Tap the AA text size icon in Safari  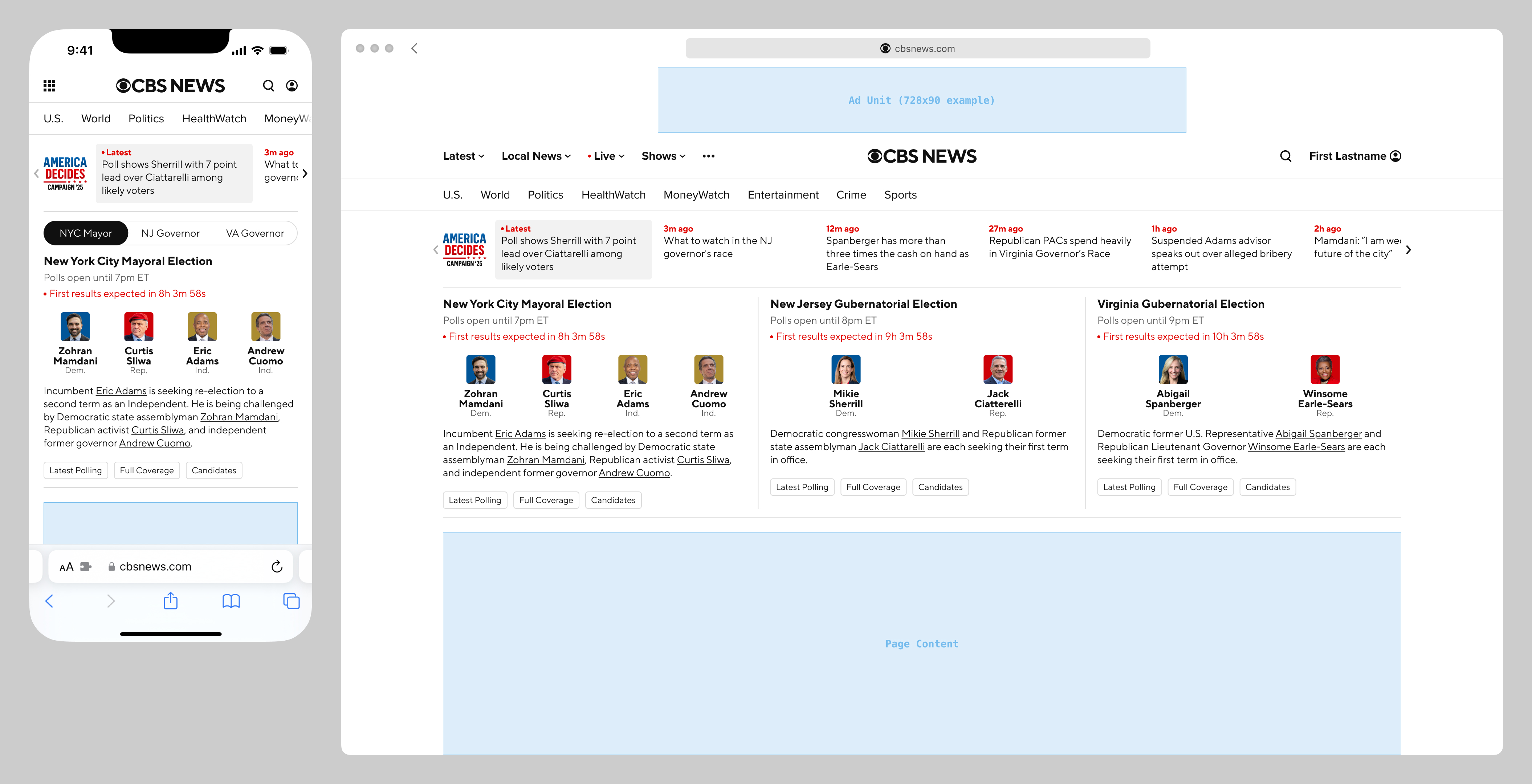66,567
